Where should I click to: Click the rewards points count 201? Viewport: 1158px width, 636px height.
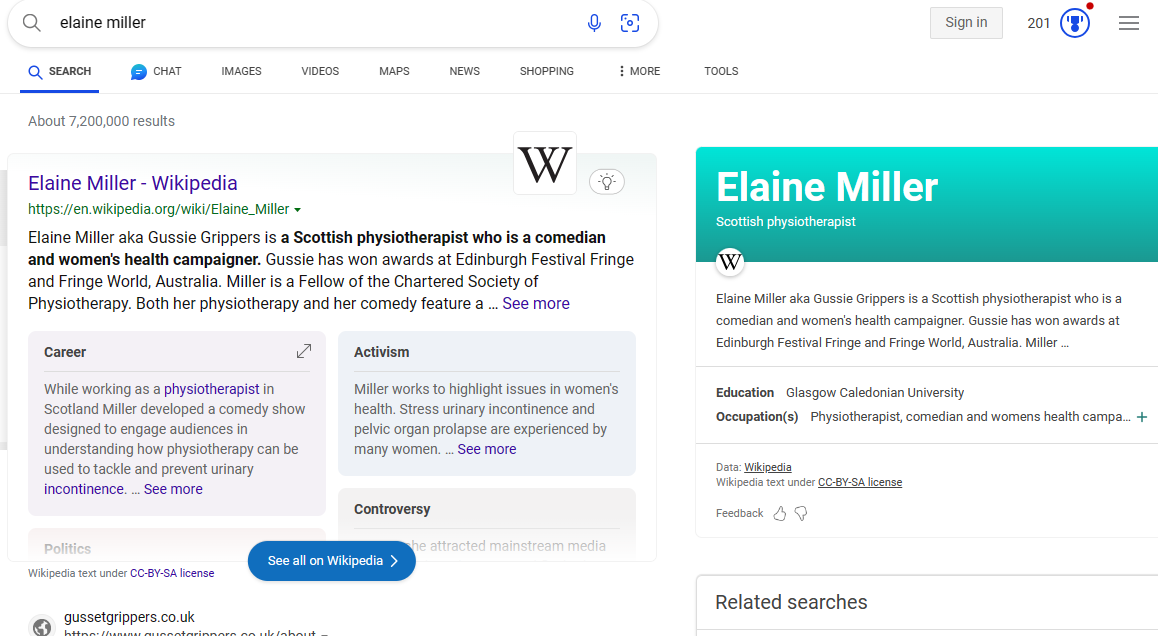[1038, 23]
